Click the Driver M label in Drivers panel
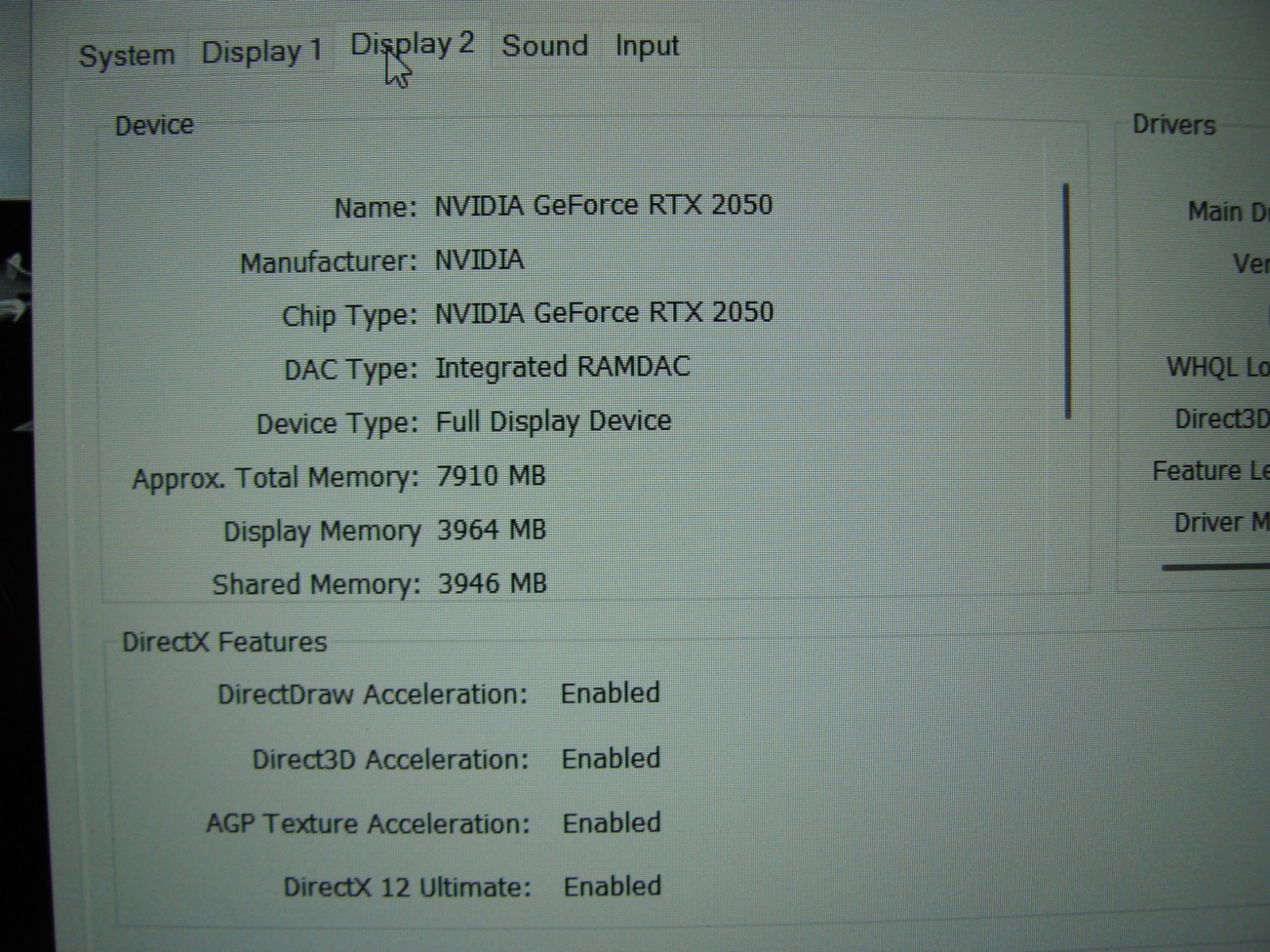Viewport: 1270px width, 952px height. click(1222, 523)
